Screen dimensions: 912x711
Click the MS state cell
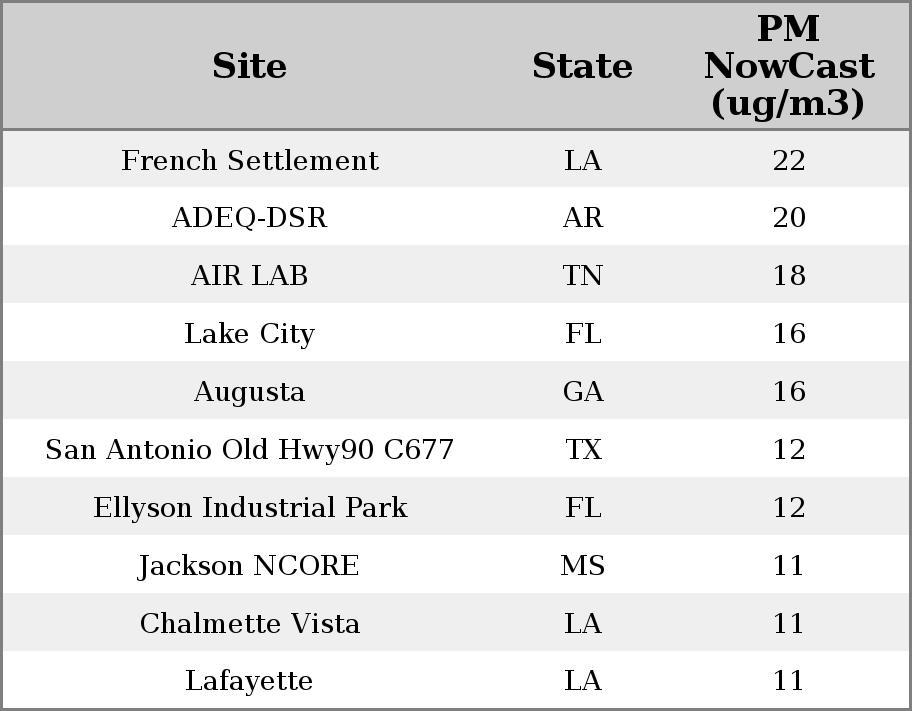[x=583, y=566]
